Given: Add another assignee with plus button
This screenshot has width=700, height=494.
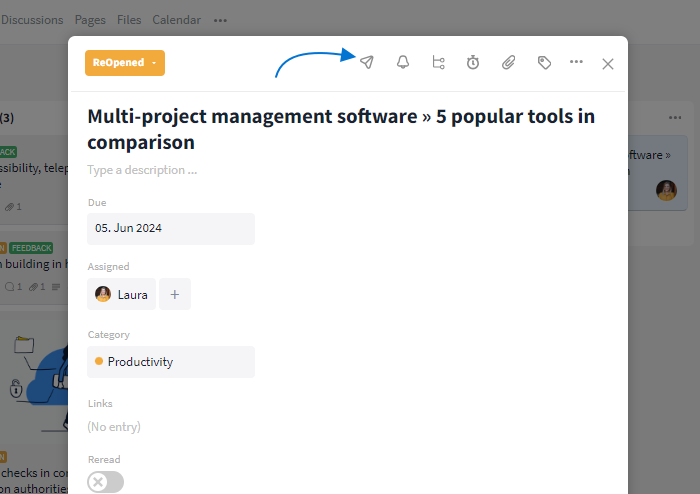Looking at the screenshot, I should click(x=175, y=294).
